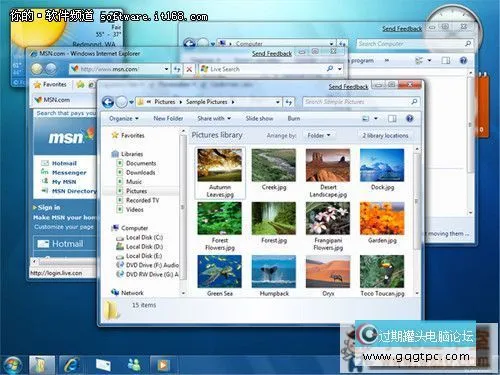Click Burn in Pictures toolbar
The height and width of the screenshot is (375, 500).
tap(294, 118)
